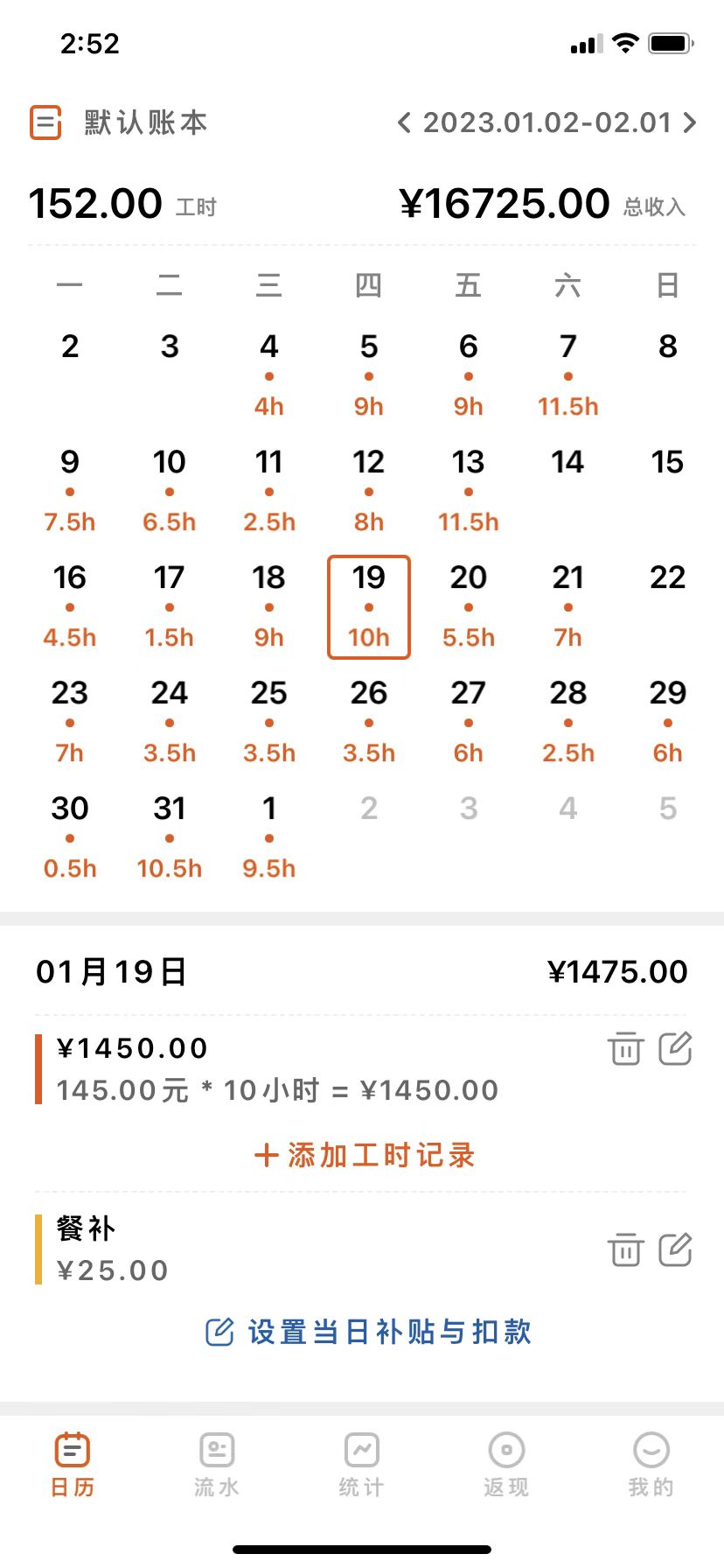Select February 1 with 9.5h logged
Screen dimensions: 724x1568
269,836
